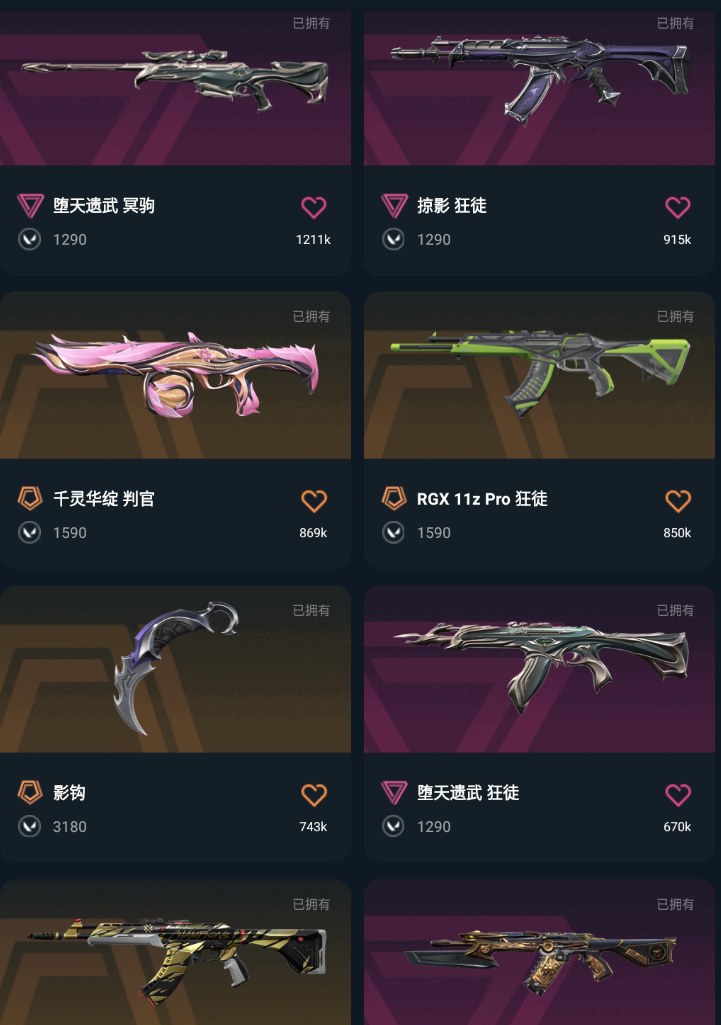
Task: Open the green RGX 11z Pro rifle image
Action: pos(539,375)
